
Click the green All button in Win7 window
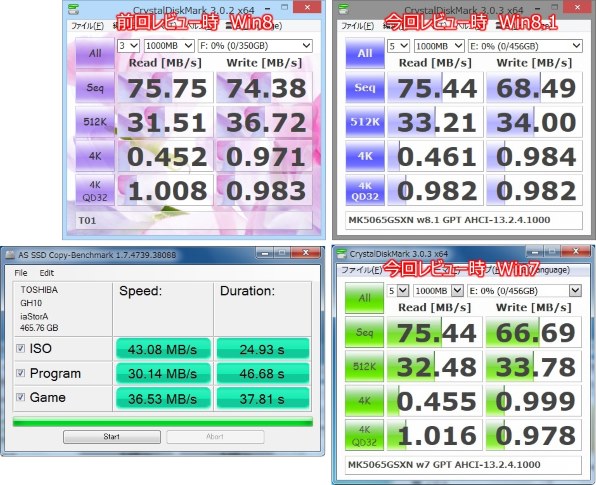(x=364, y=298)
